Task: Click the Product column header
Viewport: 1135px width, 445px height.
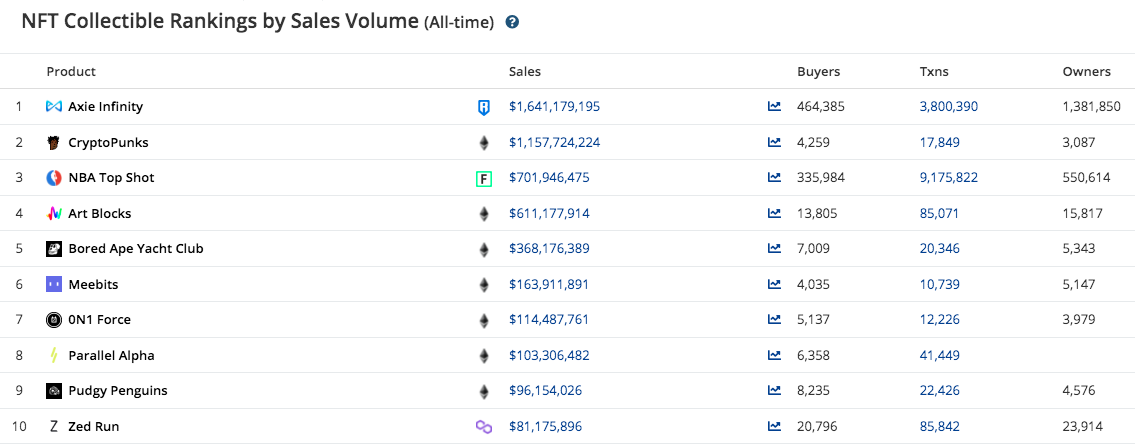Action: point(71,72)
